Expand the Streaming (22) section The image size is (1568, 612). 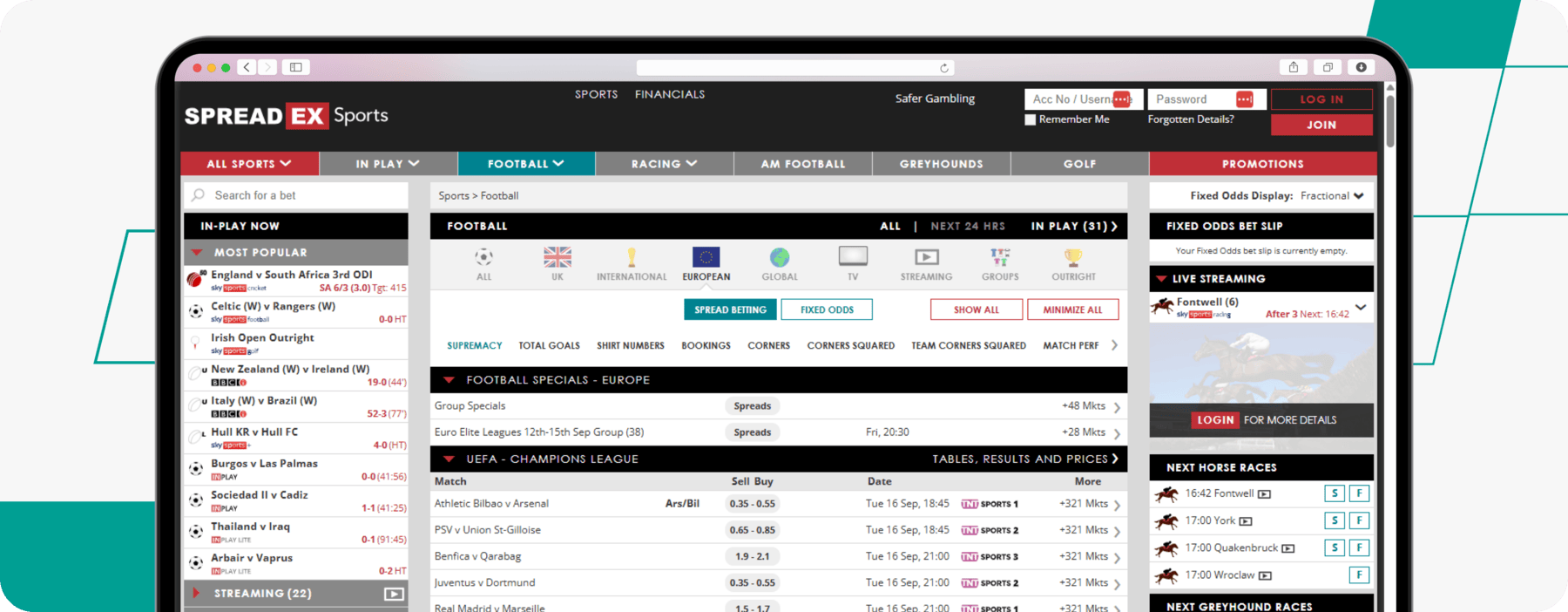click(x=197, y=593)
